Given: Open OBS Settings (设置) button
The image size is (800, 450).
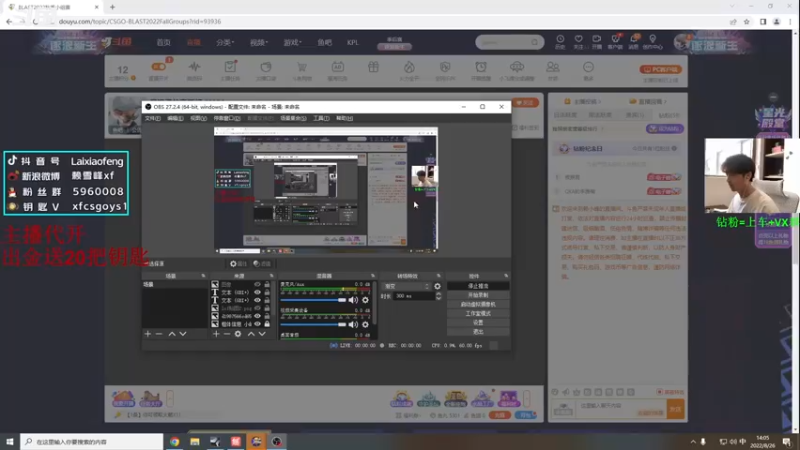Looking at the screenshot, I should click(478, 323).
